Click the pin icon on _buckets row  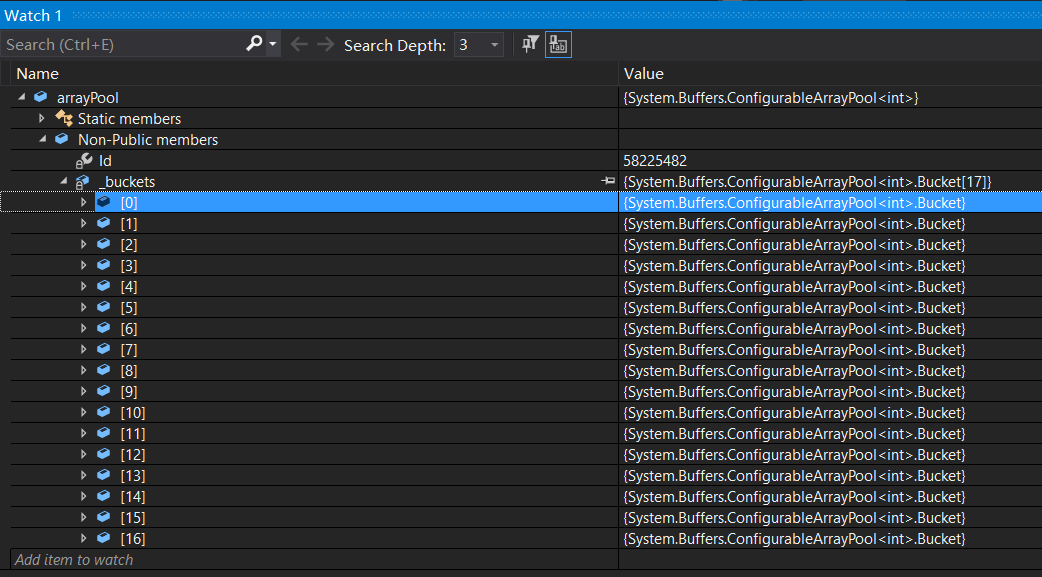click(x=608, y=181)
